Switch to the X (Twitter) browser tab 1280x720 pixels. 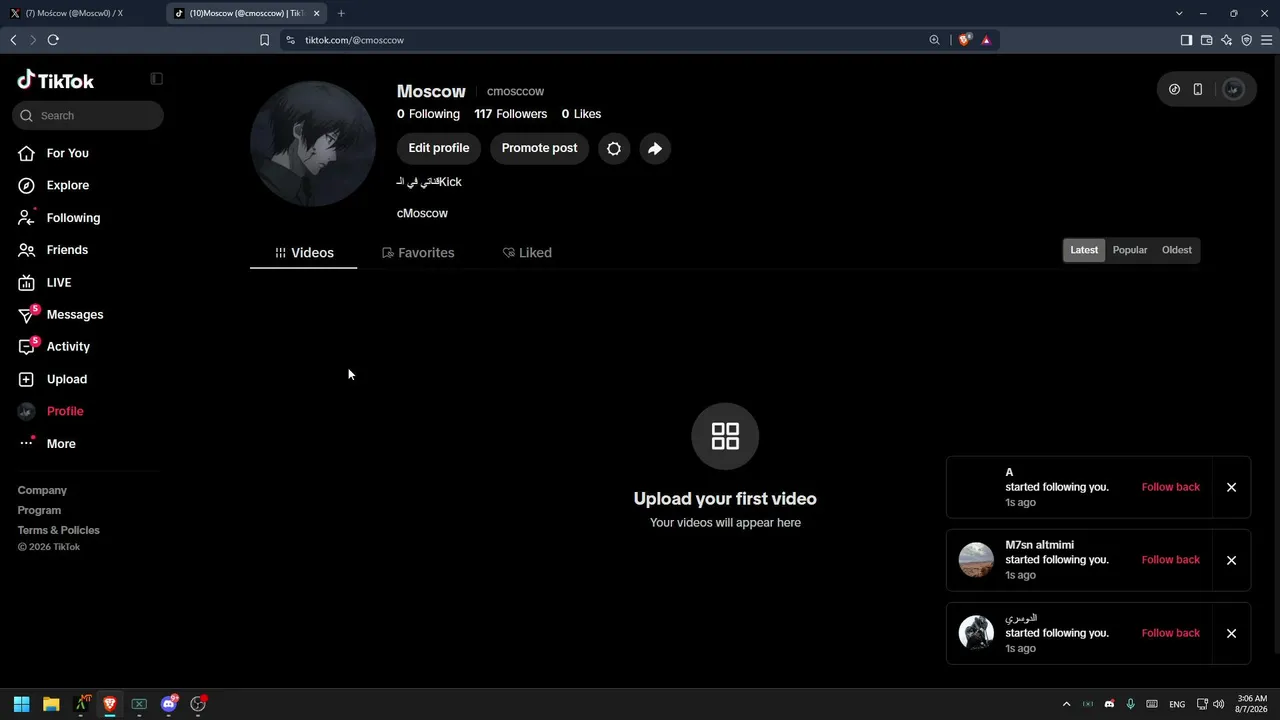click(x=83, y=13)
